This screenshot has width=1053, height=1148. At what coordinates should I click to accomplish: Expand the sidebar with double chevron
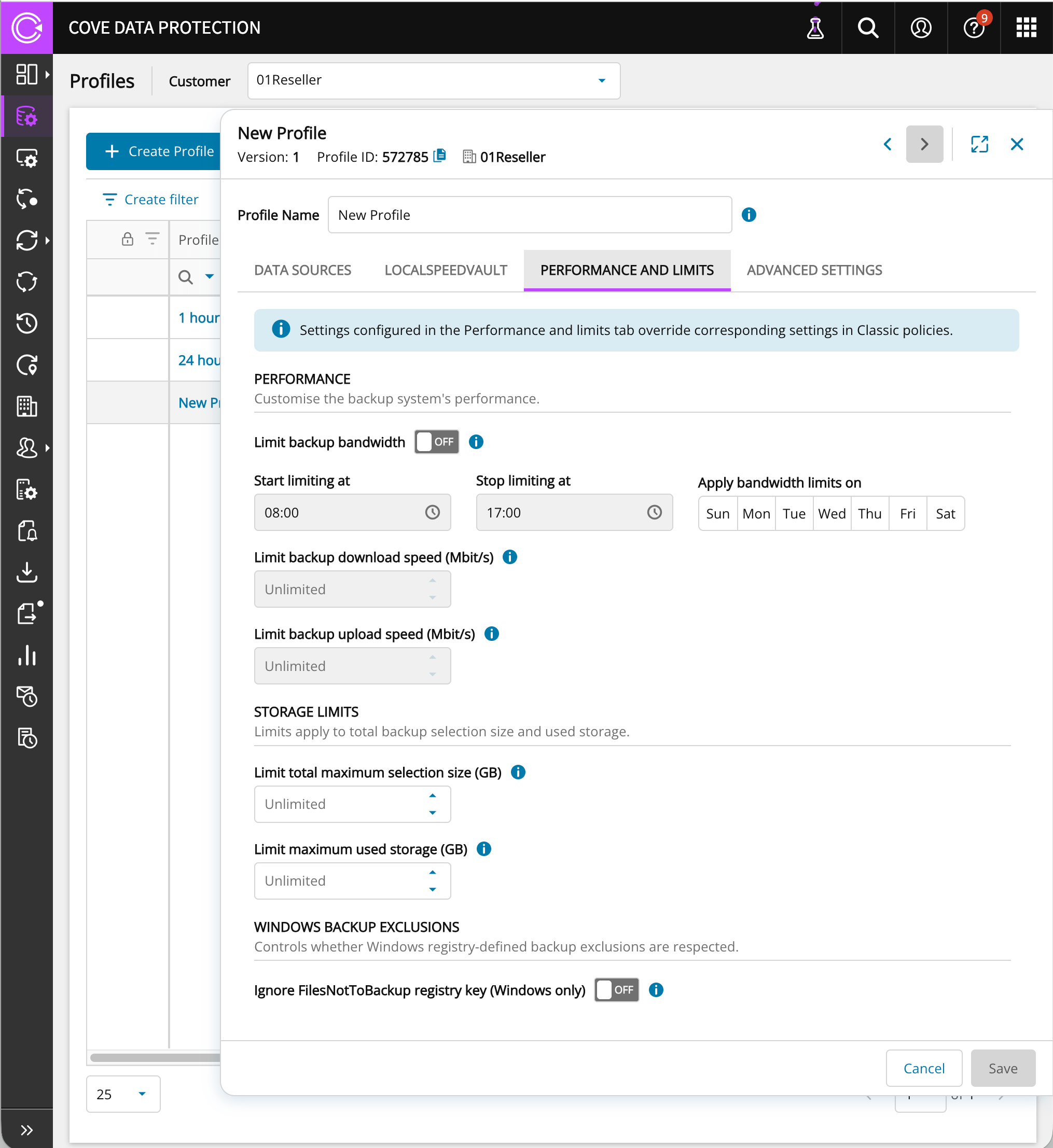pos(27,1130)
